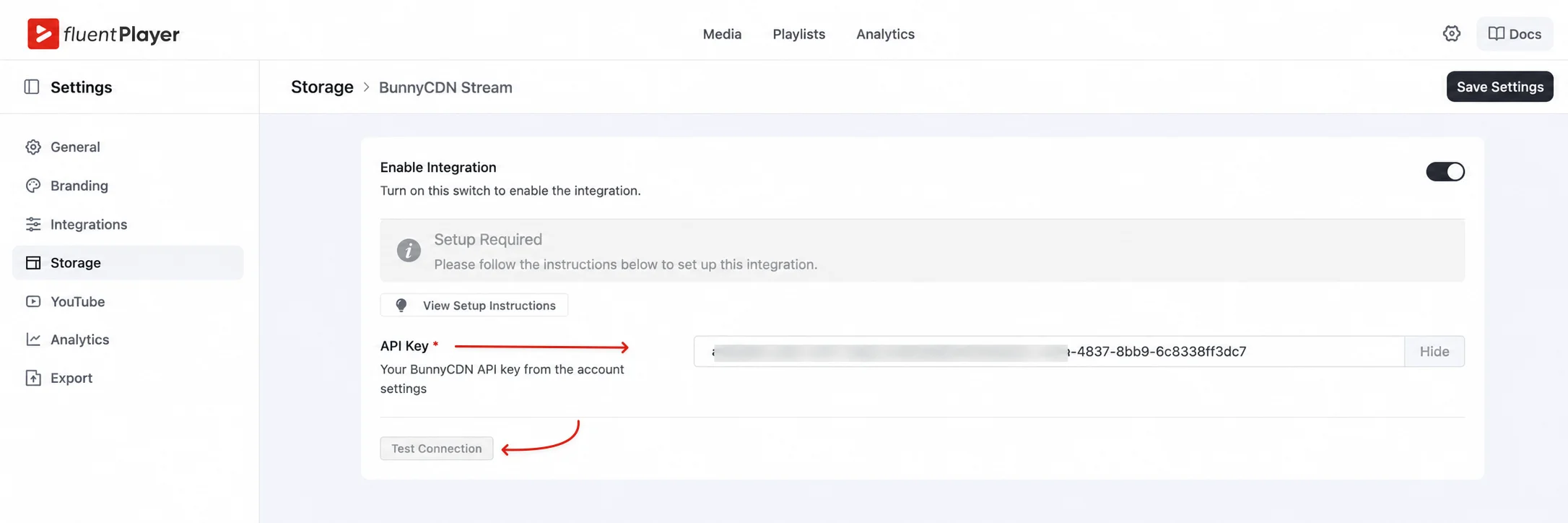This screenshot has height=523, width=1568.
Task: Click the Analytics chart icon in sidebar
Action: click(x=33, y=340)
